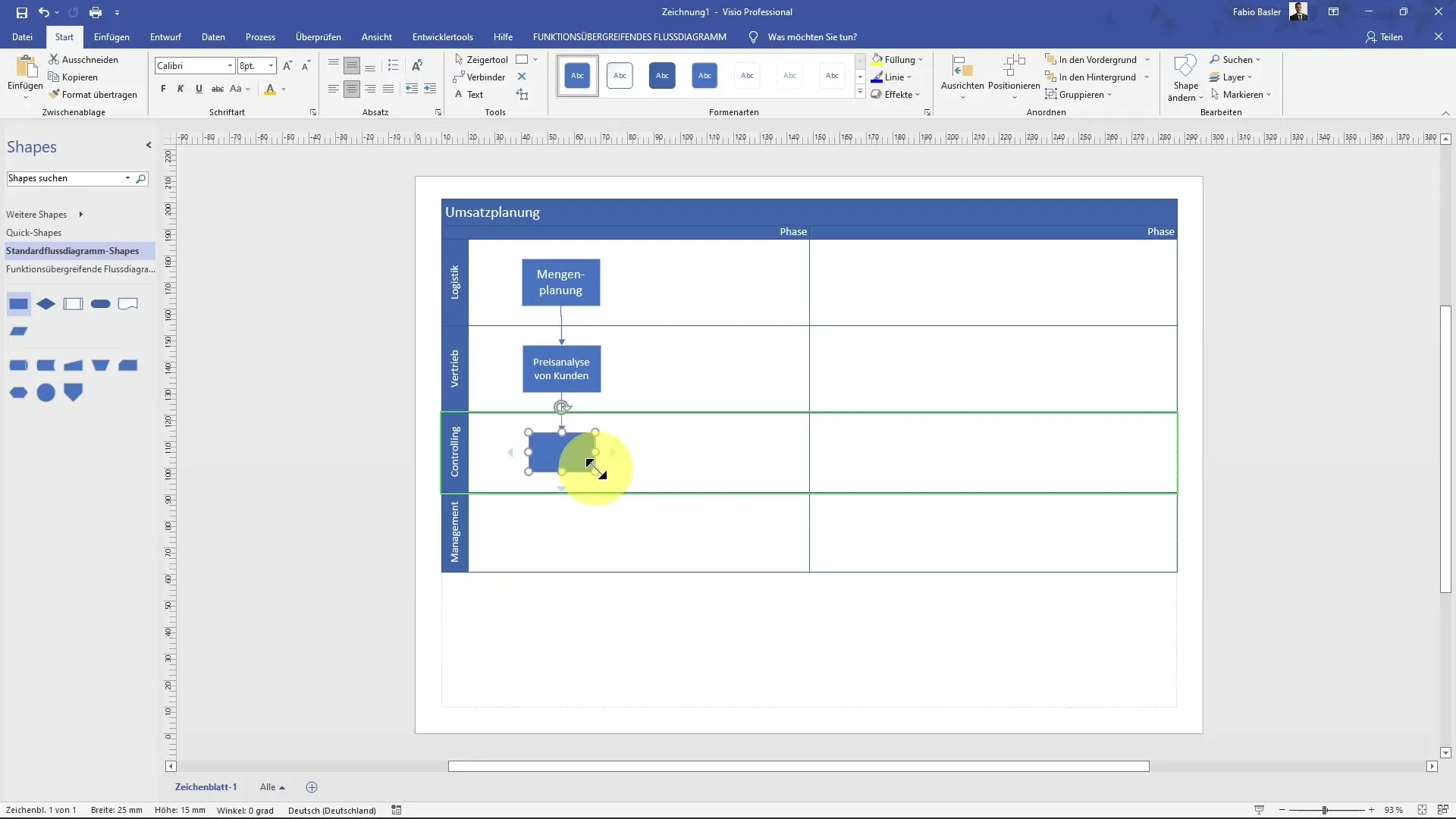Click the Positionieren icon
The height and width of the screenshot is (819, 1456).
click(x=1014, y=67)
